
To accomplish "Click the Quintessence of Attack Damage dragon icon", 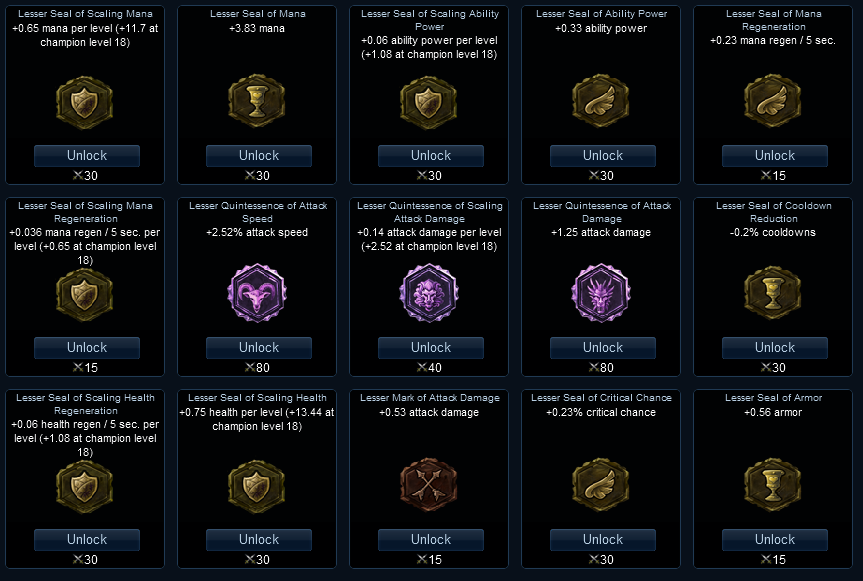I will click(x=603, y=295).
